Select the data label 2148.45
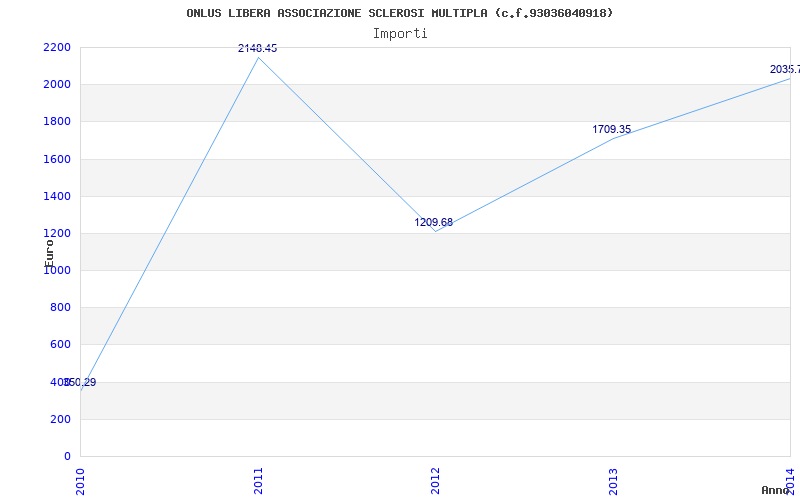This screenshot has width=800, height=500. click(x=258, y=48)
